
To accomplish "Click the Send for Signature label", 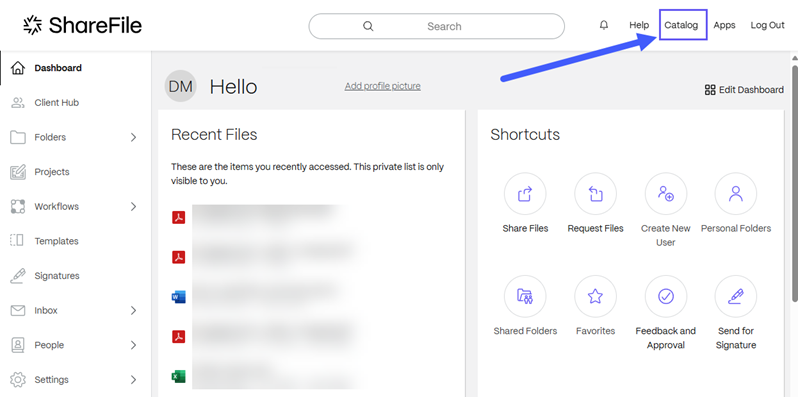I will (x=736, y=338).
